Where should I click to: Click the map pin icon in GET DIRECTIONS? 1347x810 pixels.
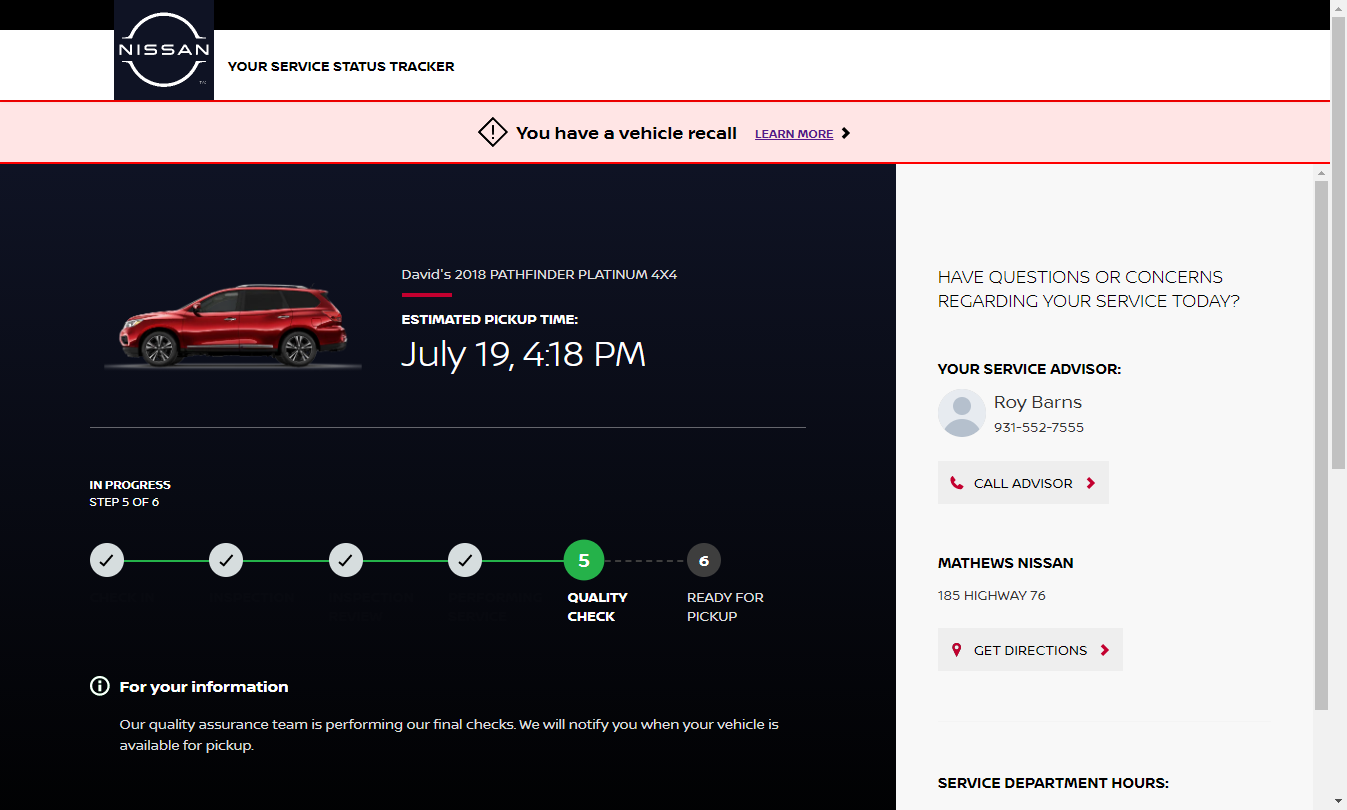click(x=957, y=650)
